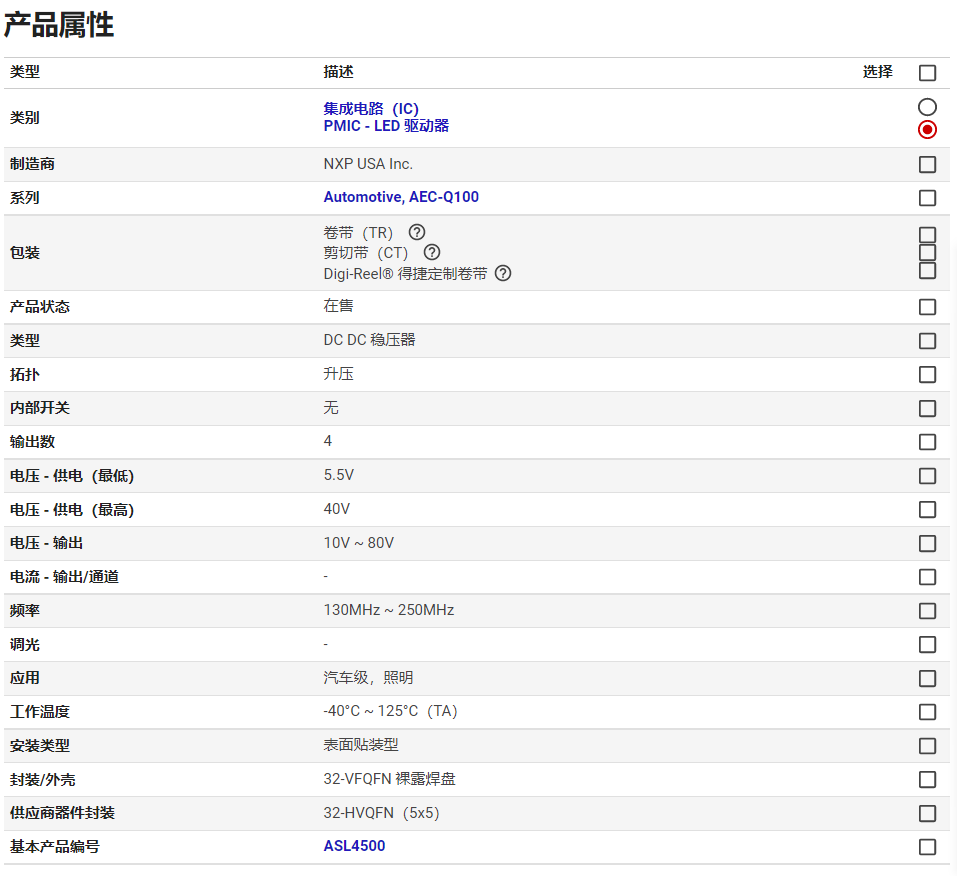Check the 拓扑 升压 checkbox
The width and height of the screenshot is (957, 876).
[927, 374]
